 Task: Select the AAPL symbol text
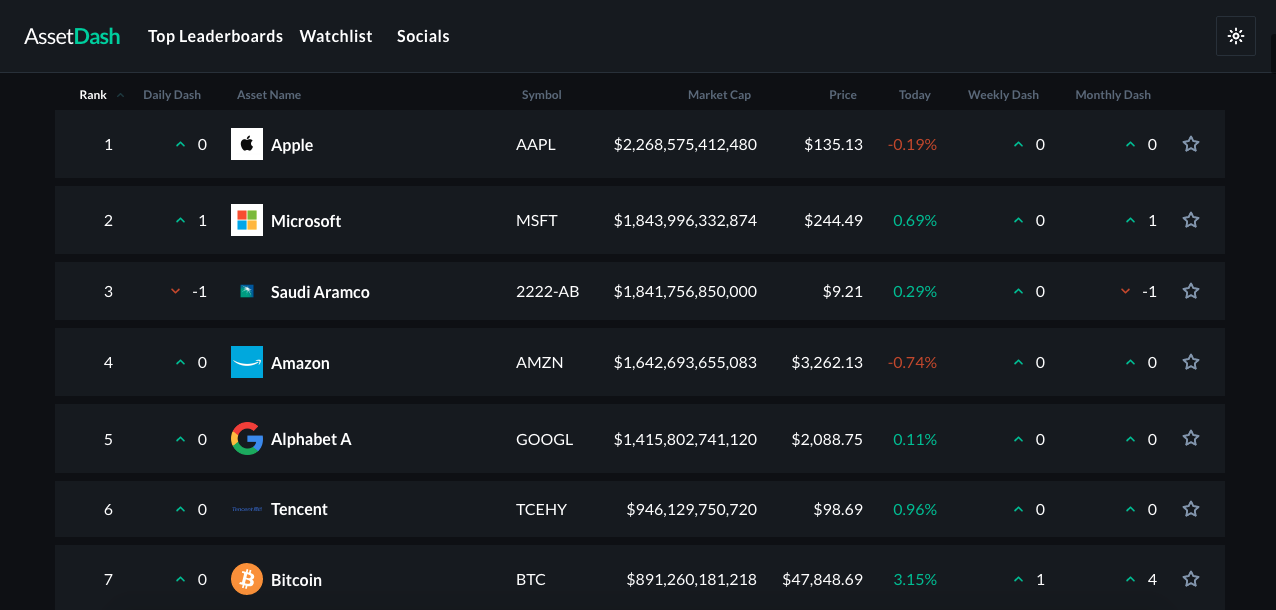536,144
